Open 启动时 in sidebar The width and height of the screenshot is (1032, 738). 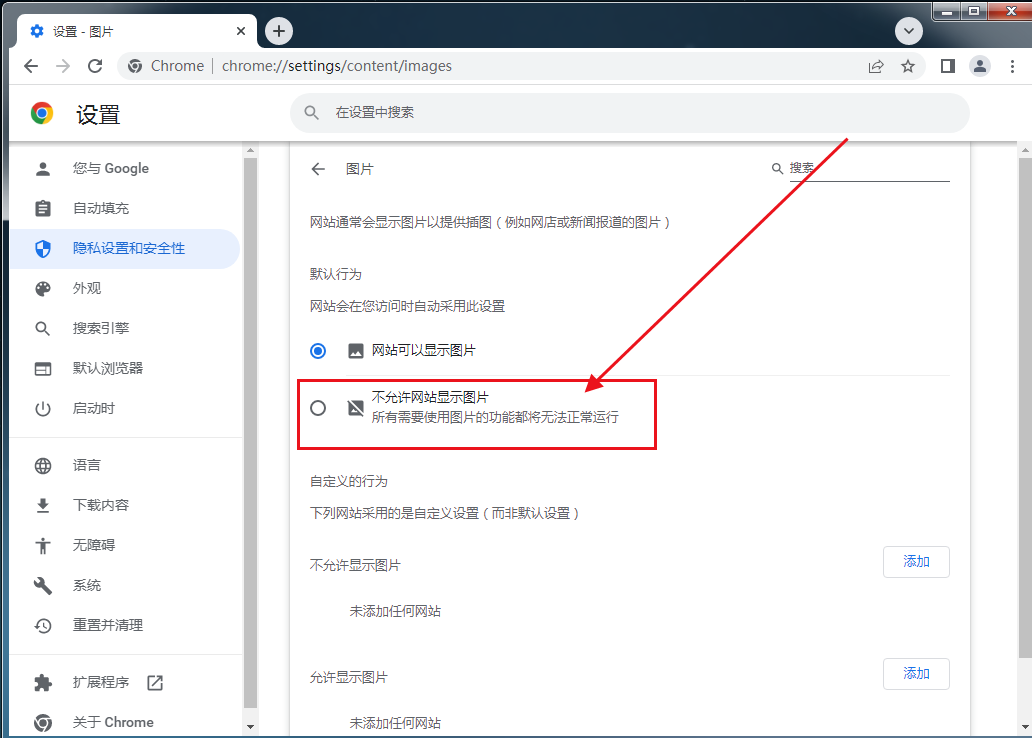point(124,409)
